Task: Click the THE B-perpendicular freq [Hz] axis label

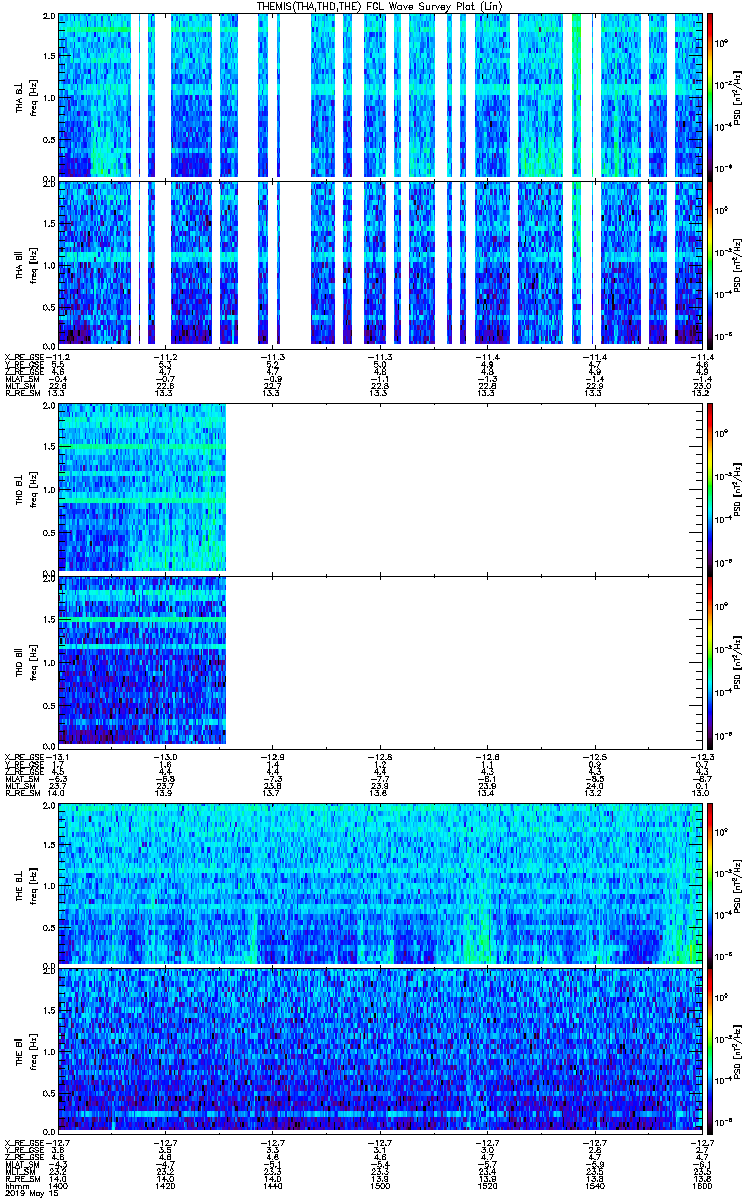Action: tap(33, 885)
